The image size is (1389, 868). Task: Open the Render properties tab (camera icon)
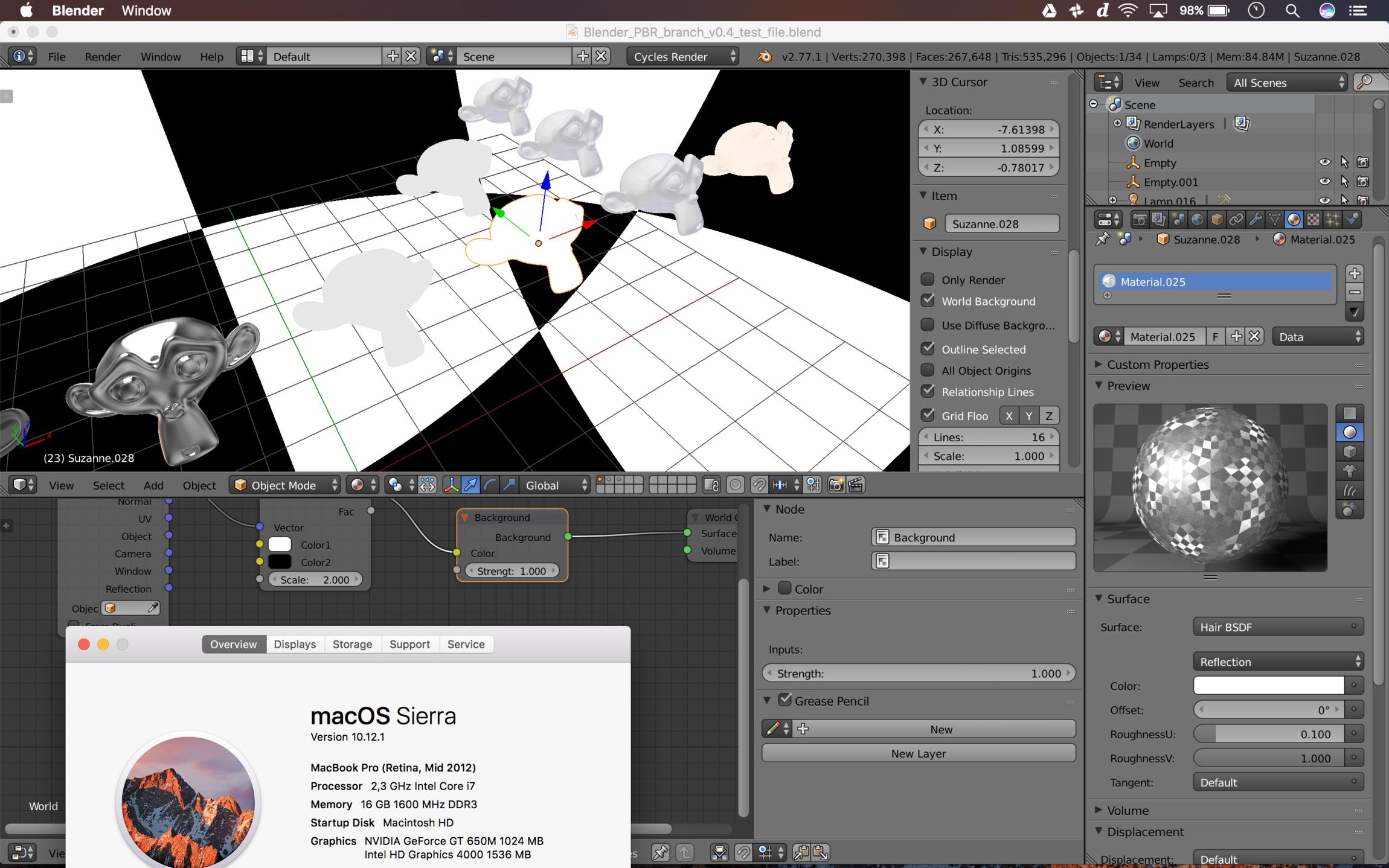(x=1139, y=219)
